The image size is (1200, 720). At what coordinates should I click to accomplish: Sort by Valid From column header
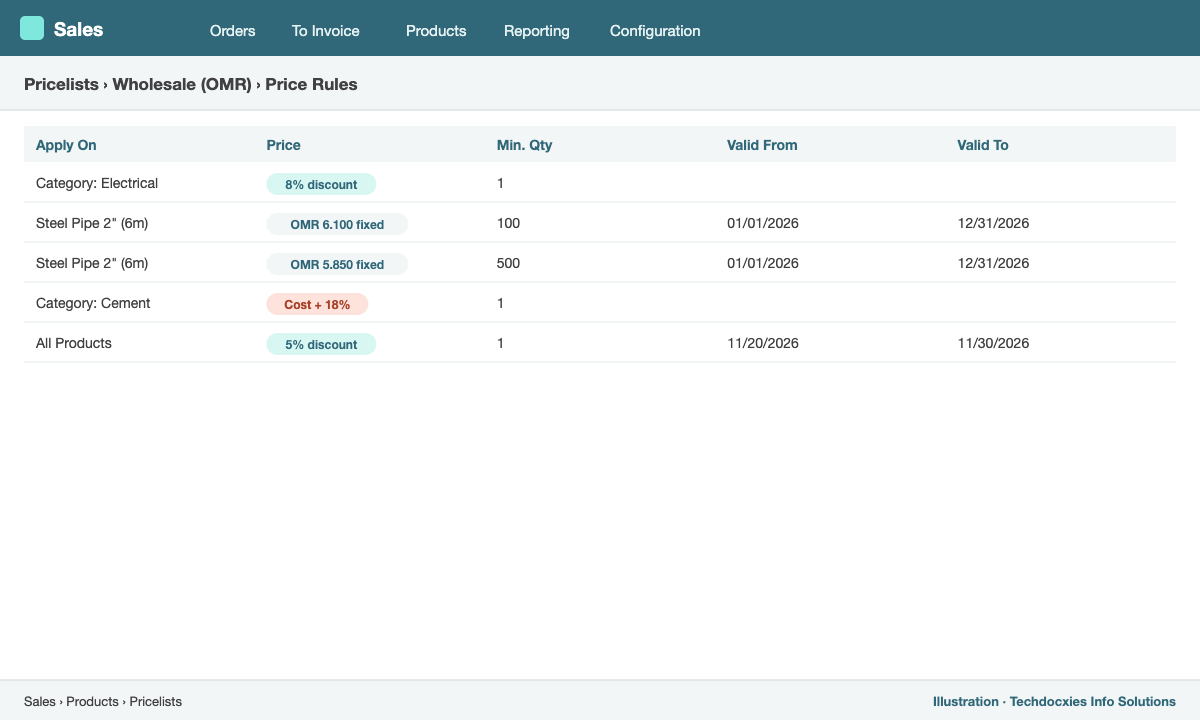coord(762,145)
